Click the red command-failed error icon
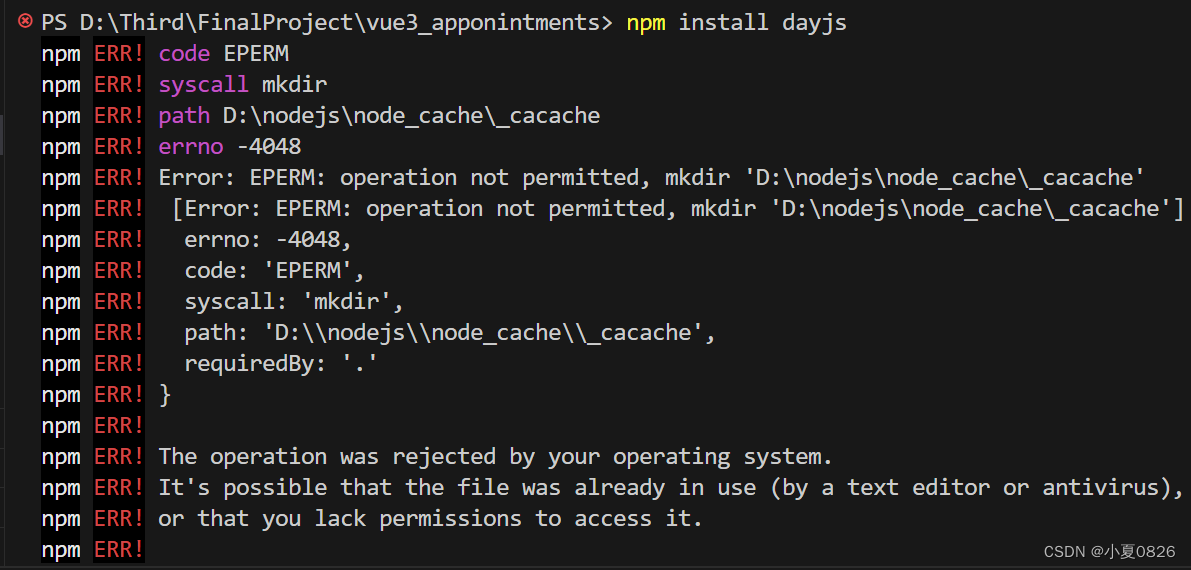Image resolution: width=1191 pixels, height=570 pixels. coord(25,22)
